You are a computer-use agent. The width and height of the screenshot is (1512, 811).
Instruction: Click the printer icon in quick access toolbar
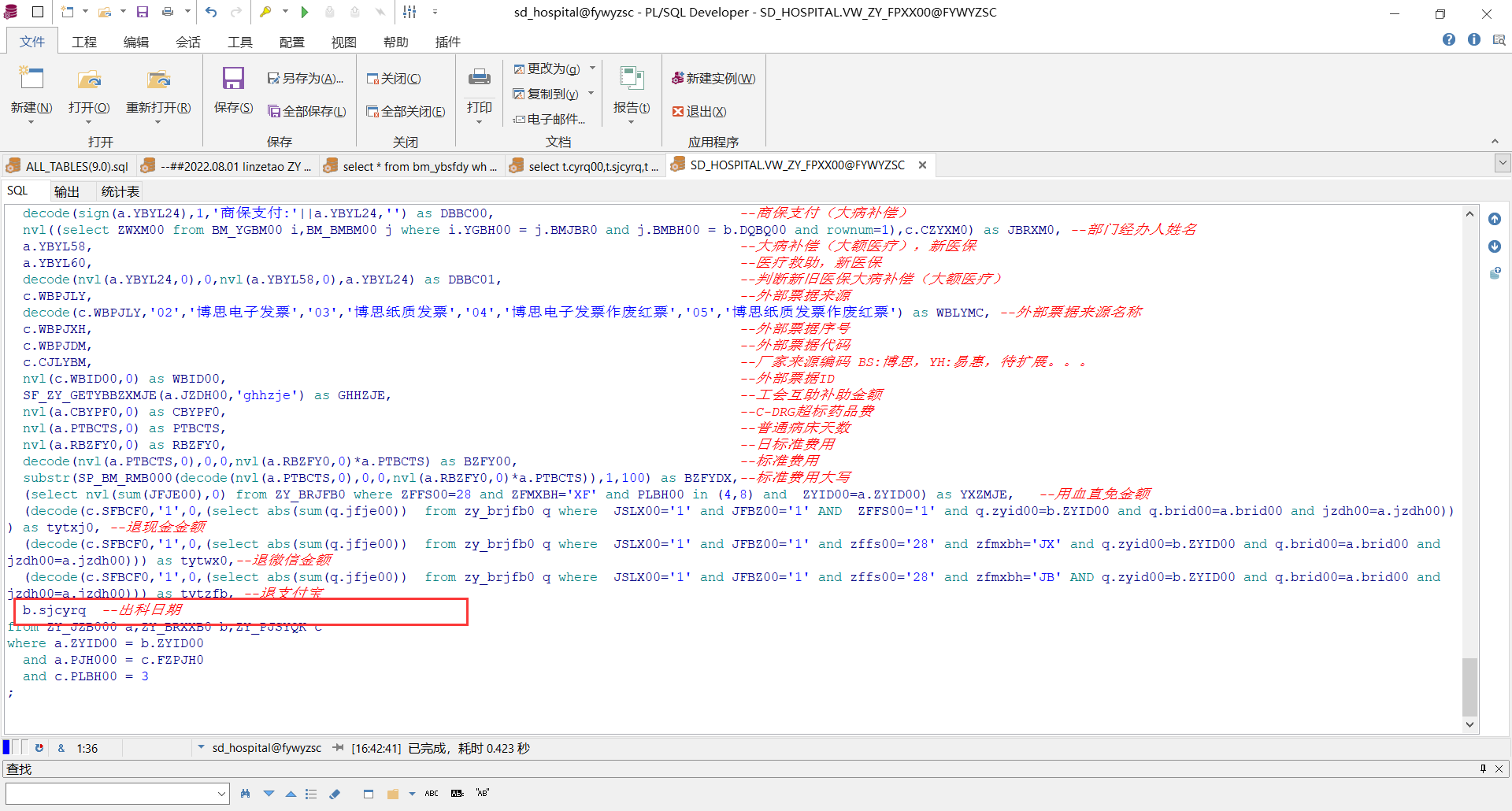coord(168,12)
